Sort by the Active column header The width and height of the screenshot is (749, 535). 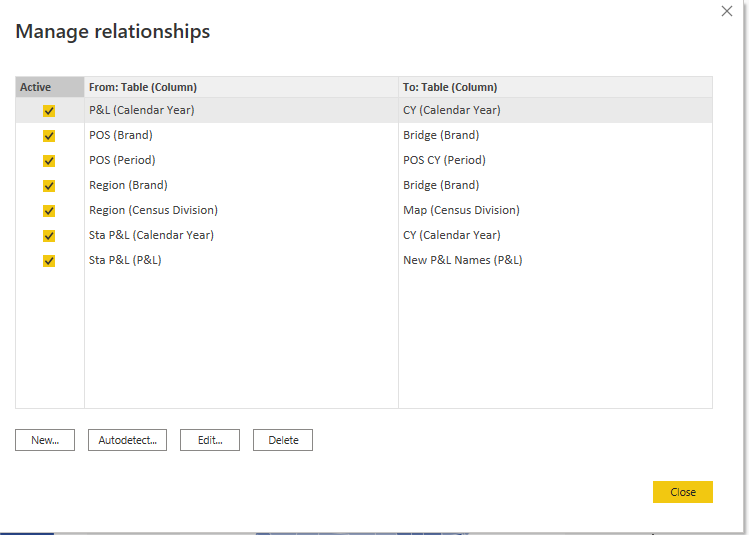(50, 87)
